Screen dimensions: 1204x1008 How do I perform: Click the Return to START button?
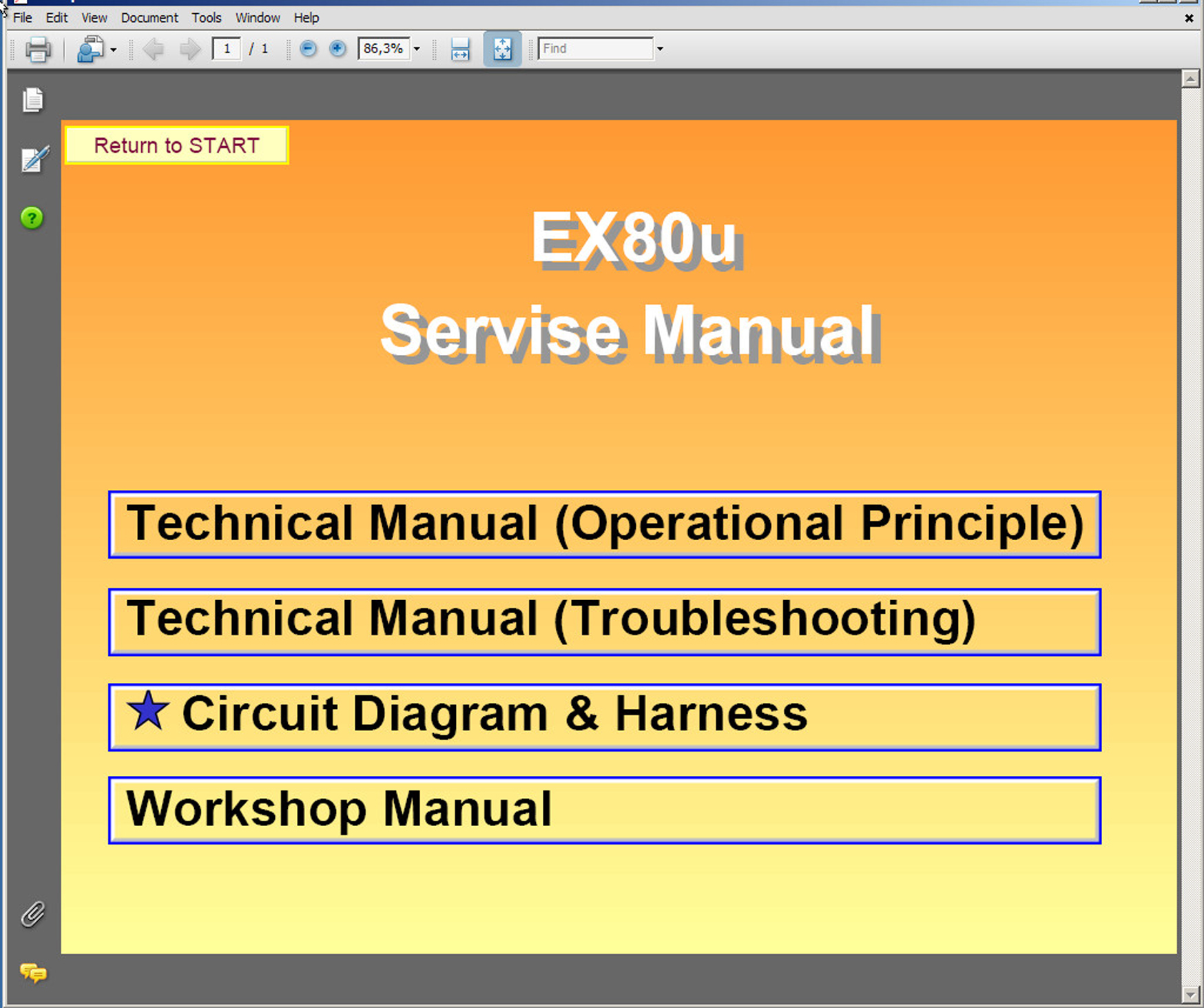tap(176, 145)
